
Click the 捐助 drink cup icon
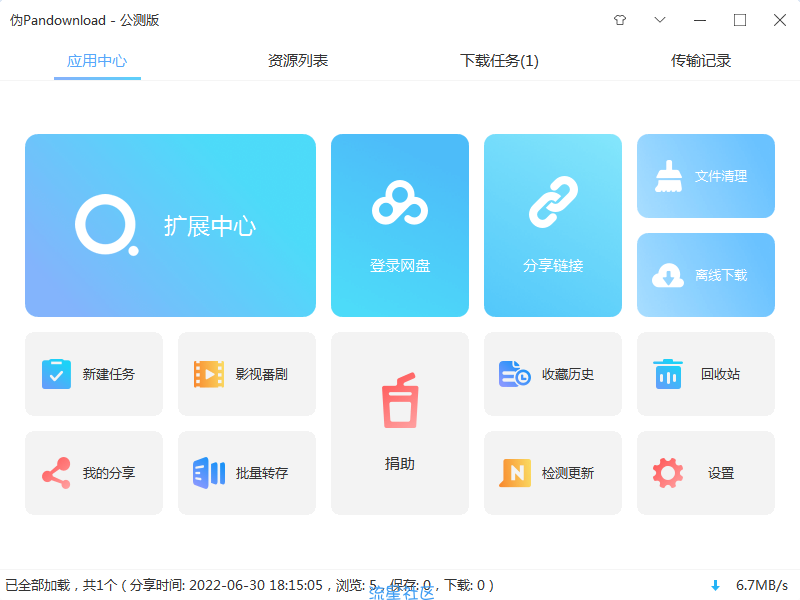(400, 401)
